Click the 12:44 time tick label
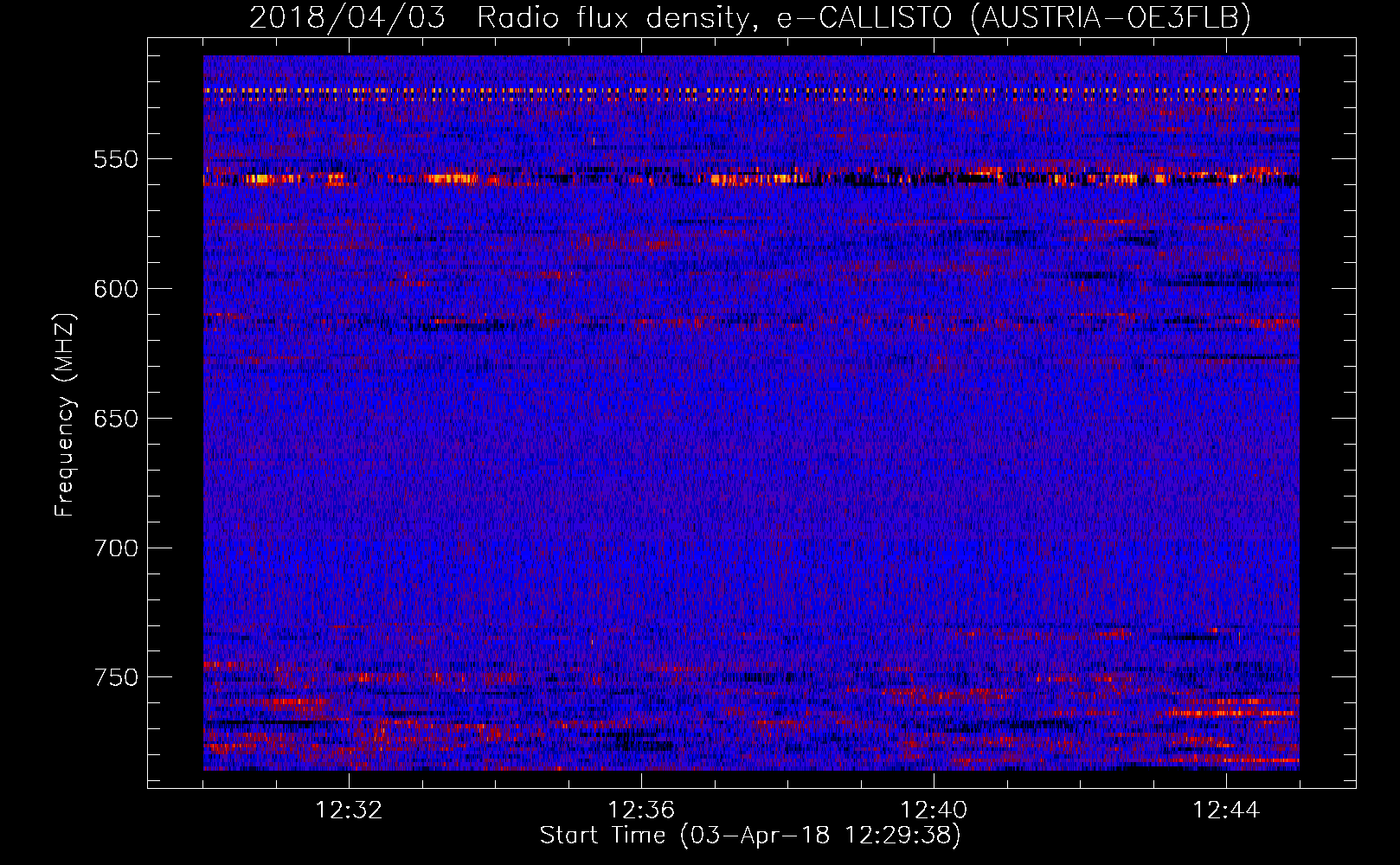This screenshot has height=865, width=1400. tap(1226, 811)
